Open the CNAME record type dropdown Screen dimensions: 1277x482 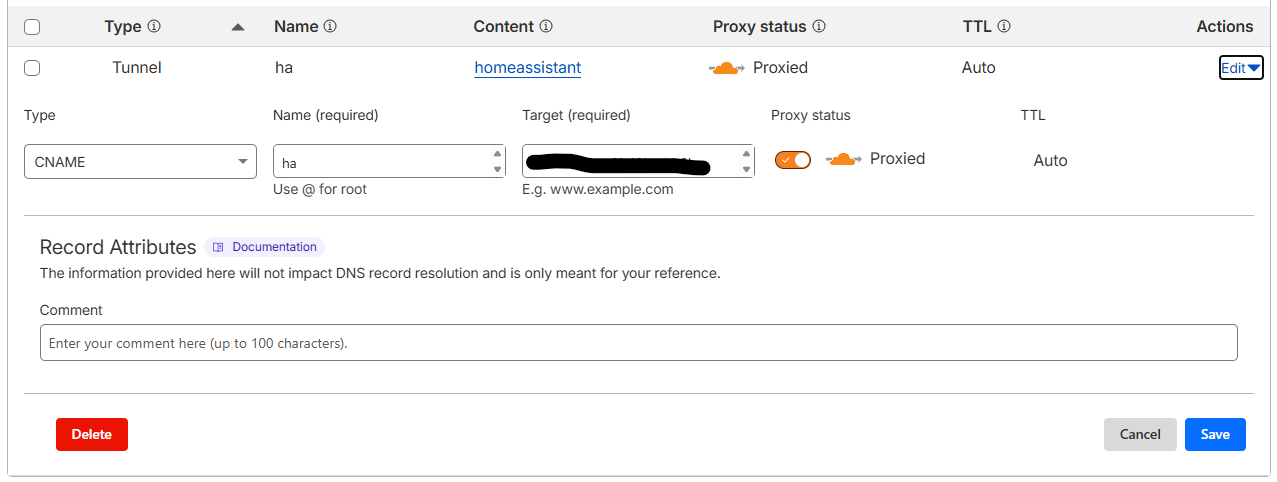pos(140,161)
